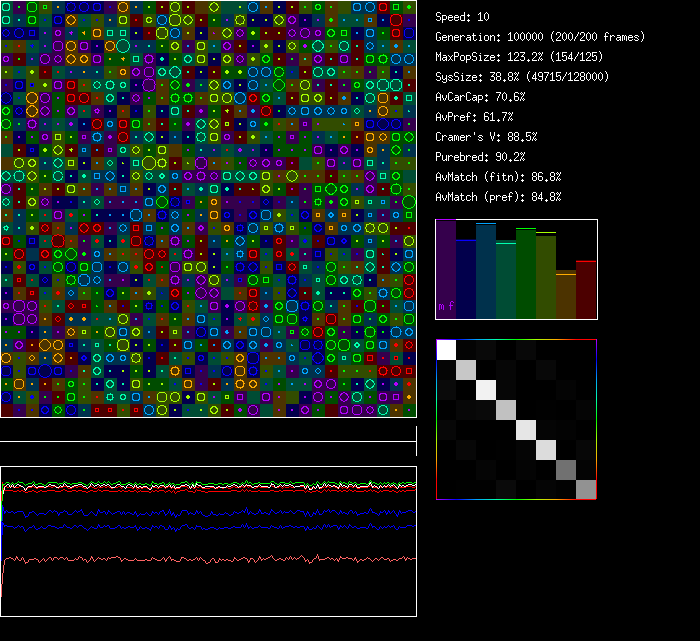700x641 pixels.
Task: Click the purple leftmost histogram bar
Action: point(446,270)
